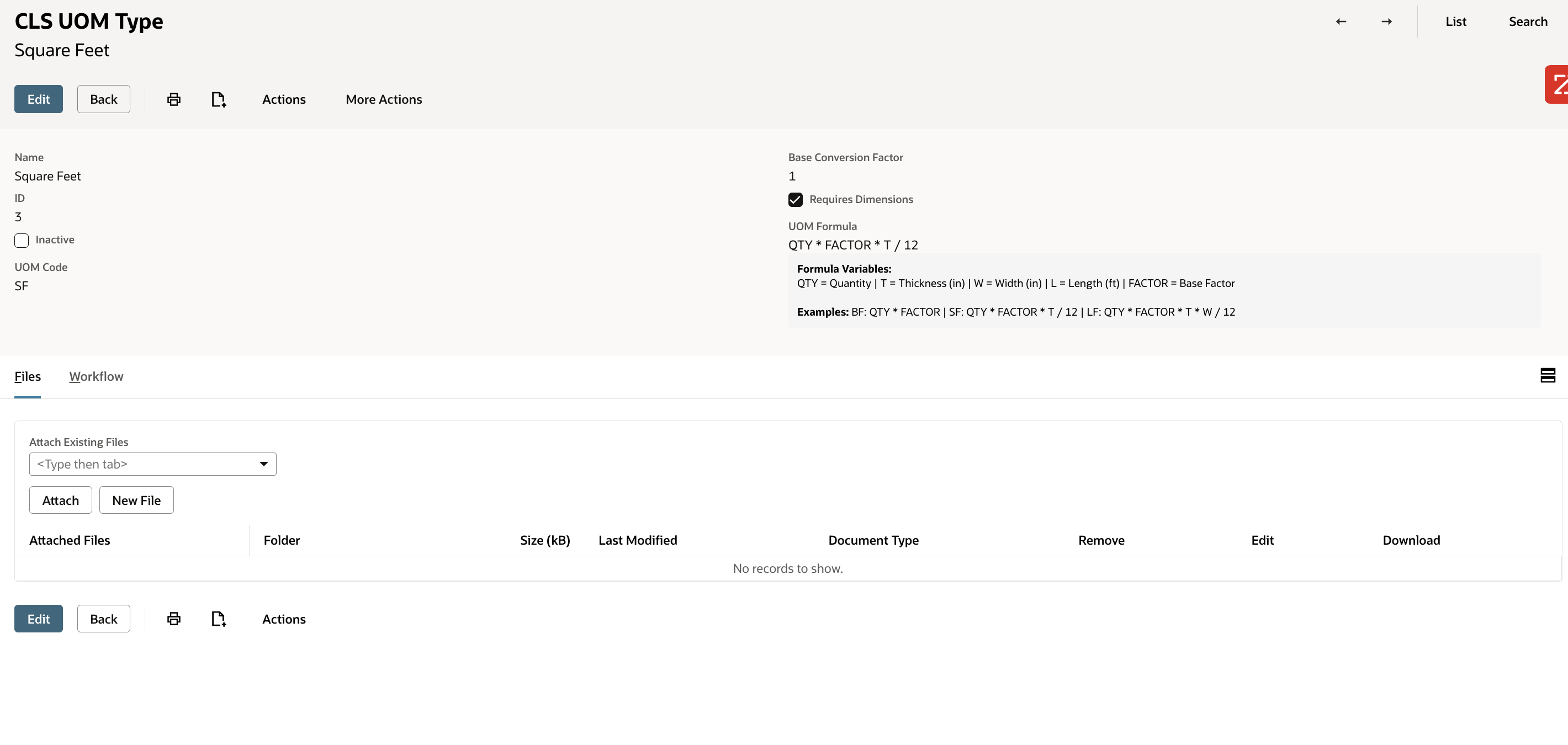Open the bottom Actions menu

[284, 619]
